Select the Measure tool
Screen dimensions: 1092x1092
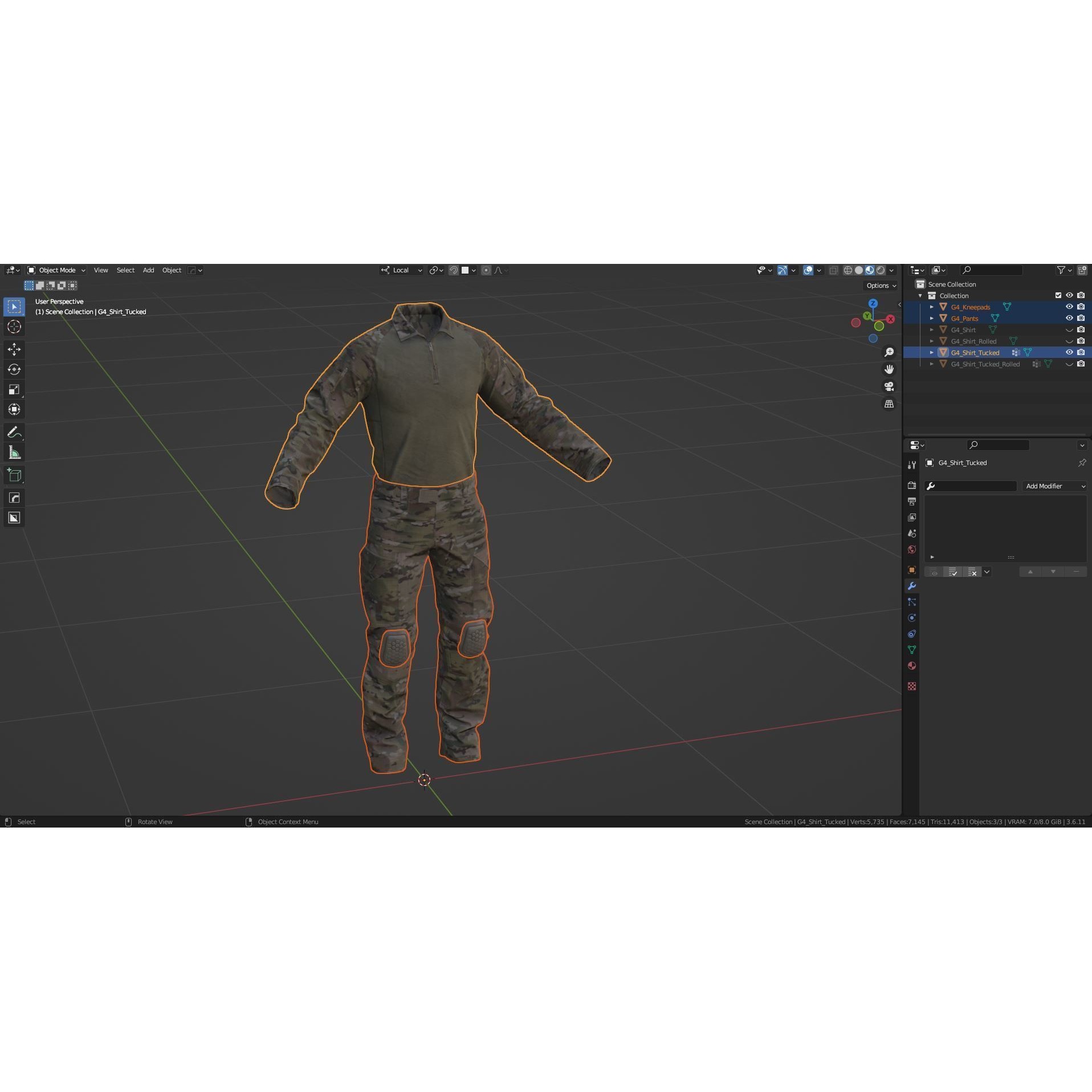[14, 451]
